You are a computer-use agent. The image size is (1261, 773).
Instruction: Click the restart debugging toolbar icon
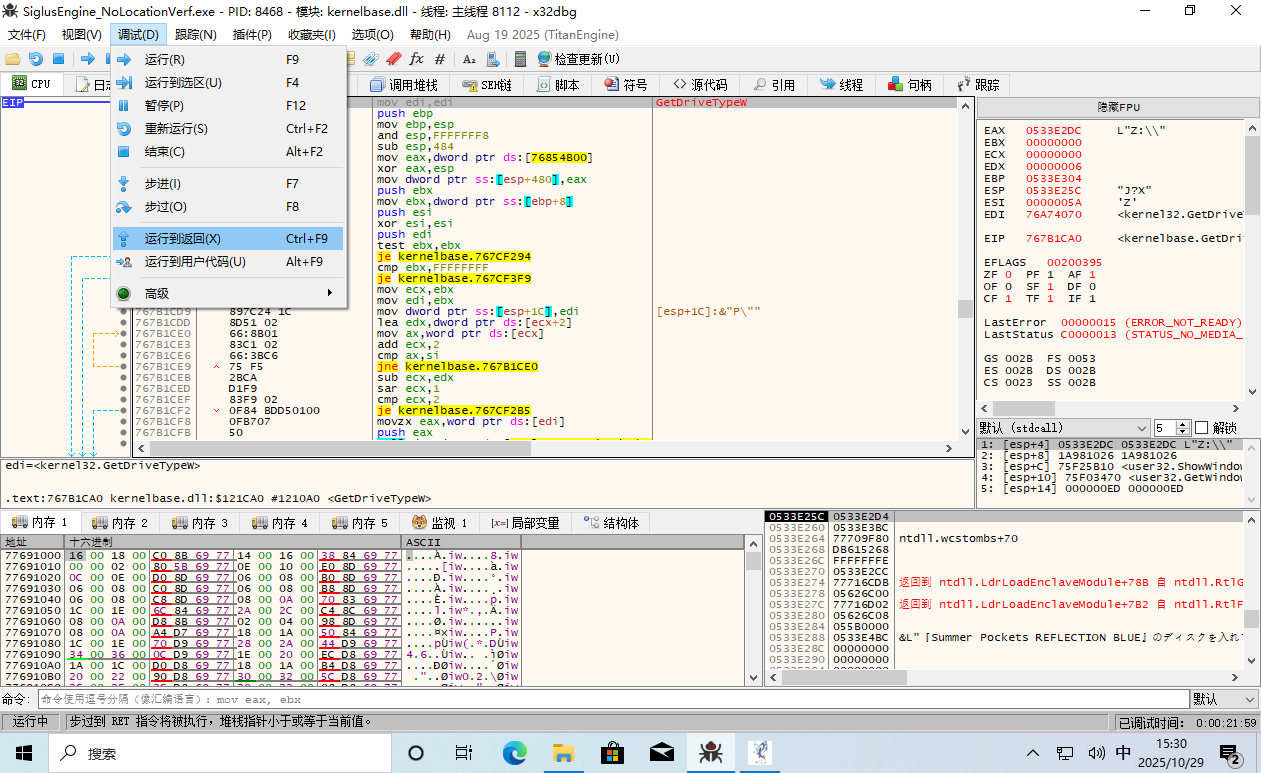(x=35, y=59)
